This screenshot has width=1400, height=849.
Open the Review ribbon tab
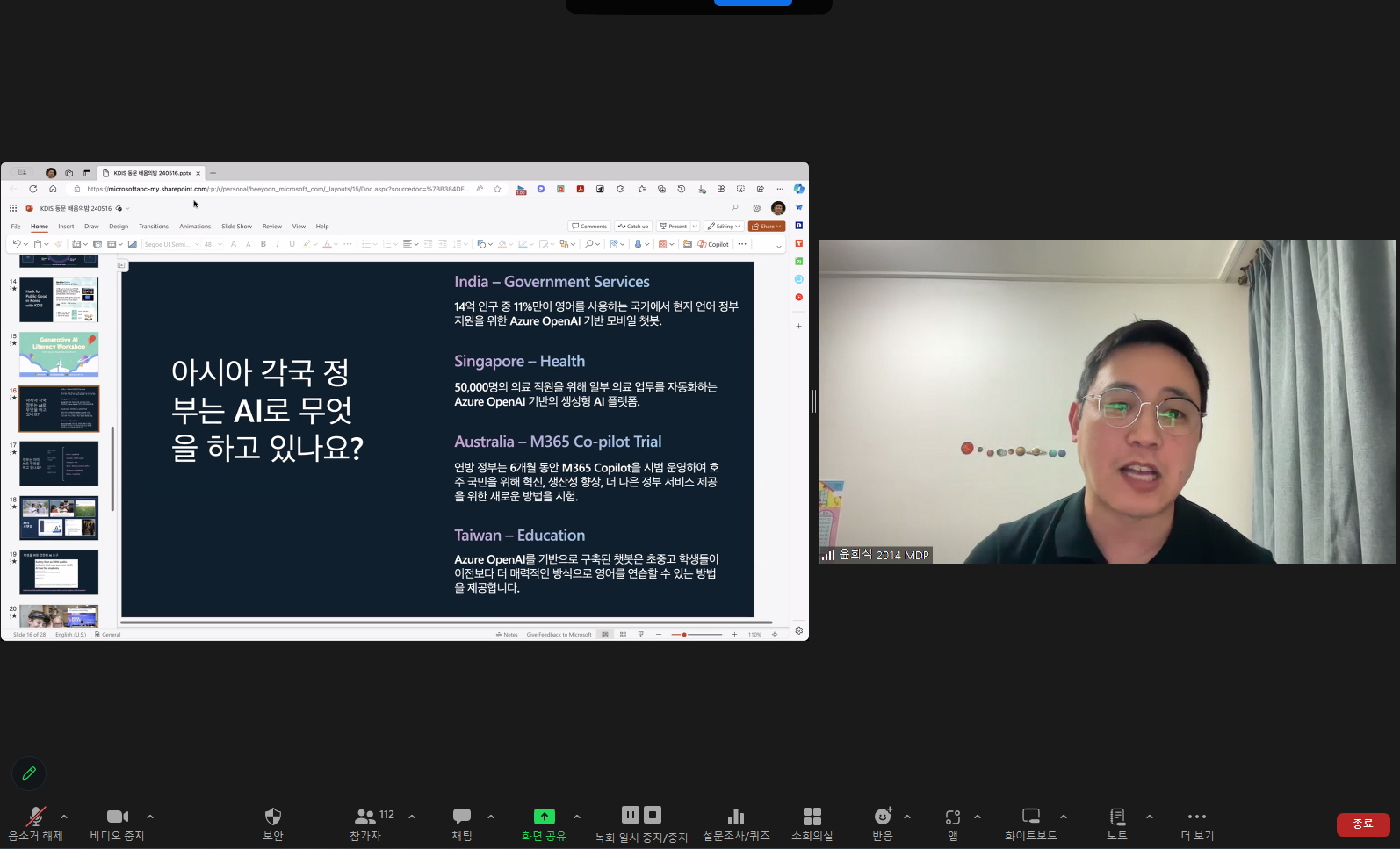click(272, 227)
